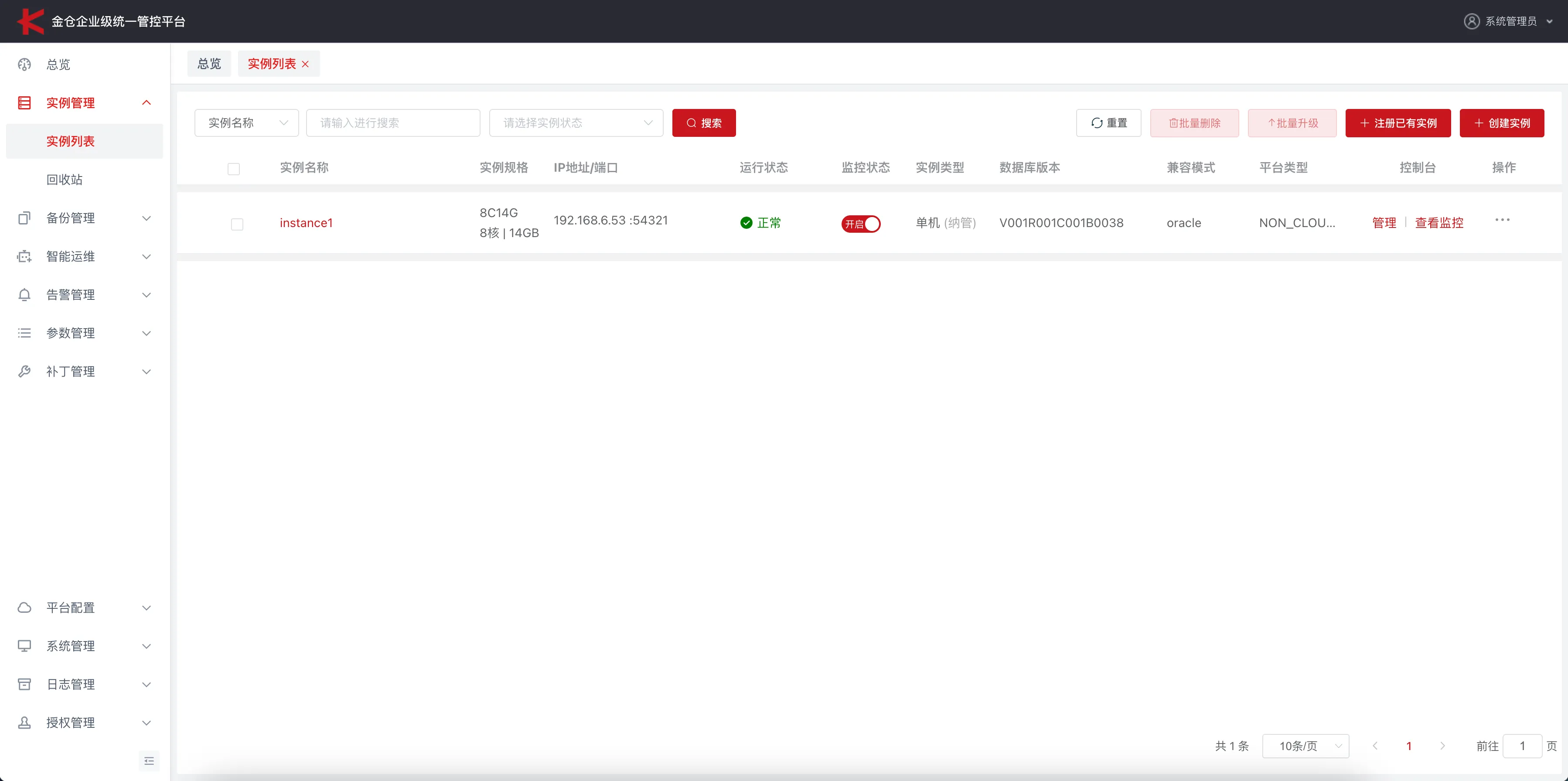Image resolution: width=1568 pixels, height=781 pixels.
Task: Open the 总览 globe icon in sidebar
Action: pos(24,65)
